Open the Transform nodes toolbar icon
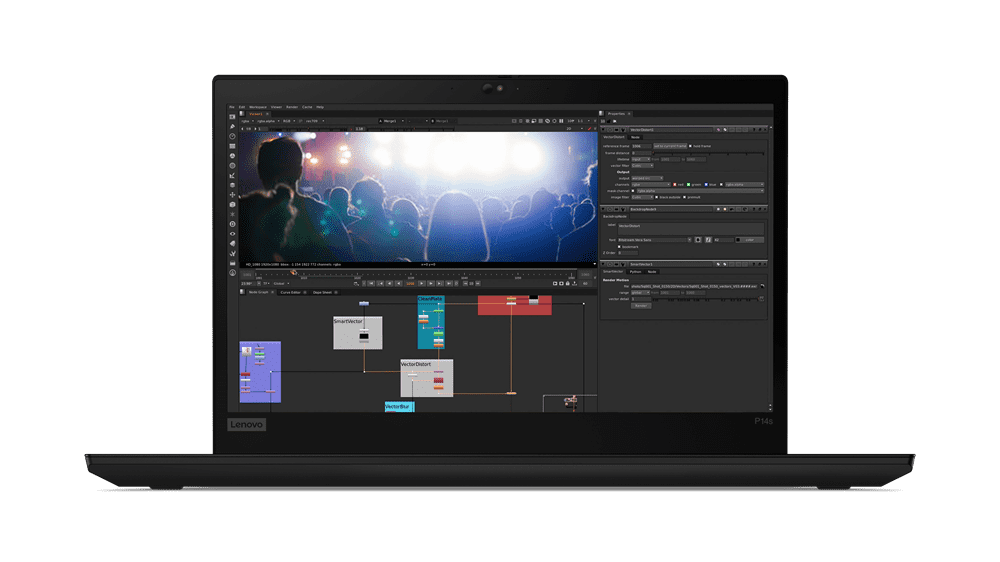This screenshot has width=1000, height=562. click(x=232, y=195)
